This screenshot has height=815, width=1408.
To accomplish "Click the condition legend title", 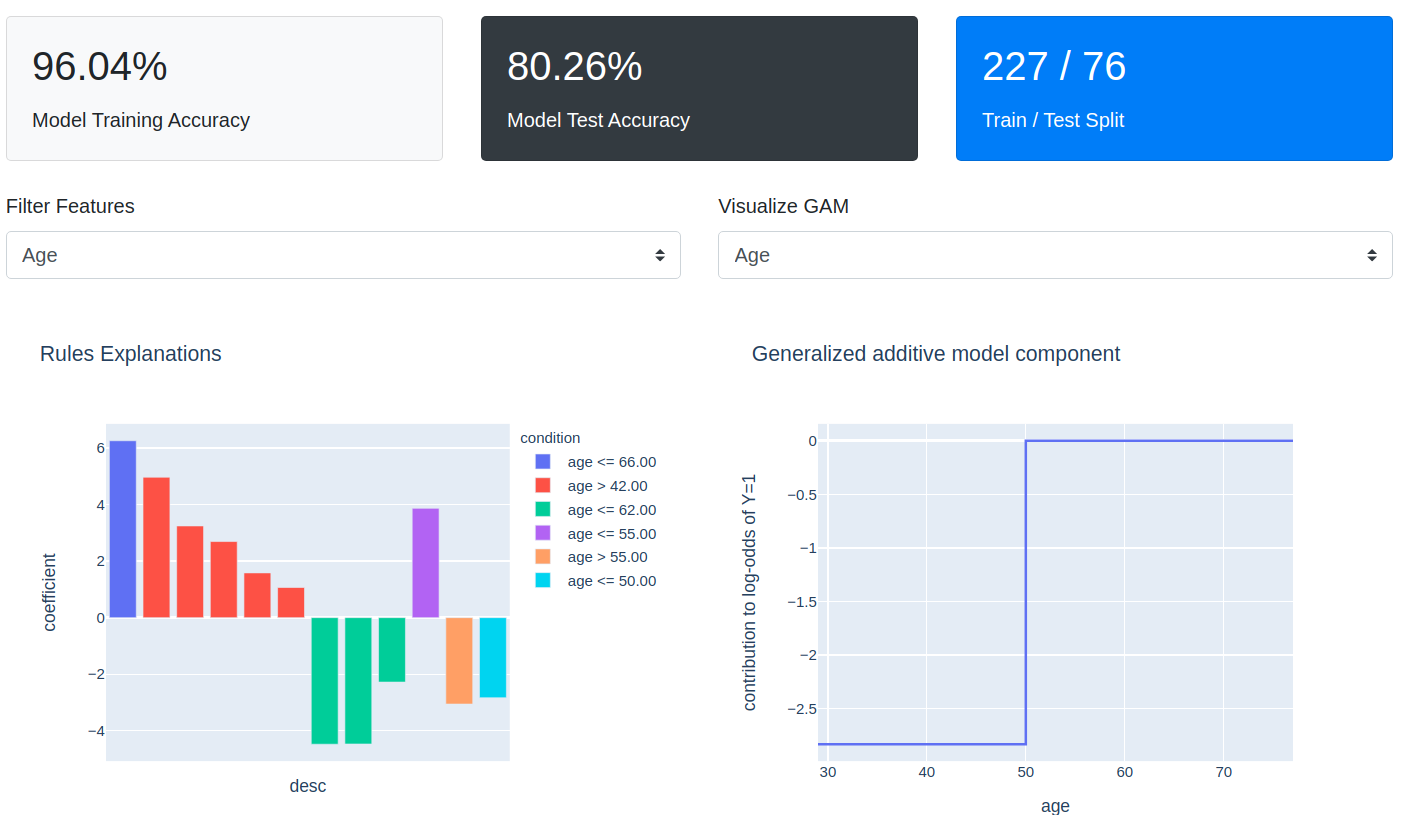I will [550, 438].
